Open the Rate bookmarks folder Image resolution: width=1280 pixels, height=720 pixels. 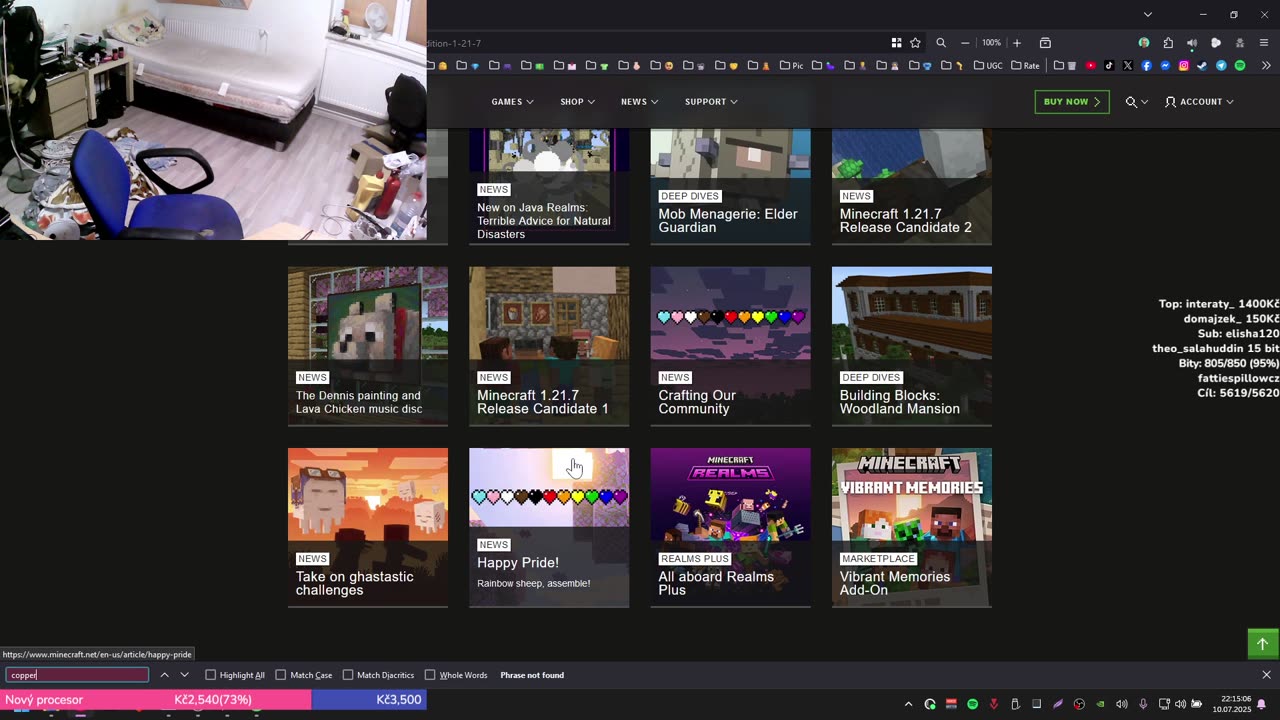point(1025,66)
